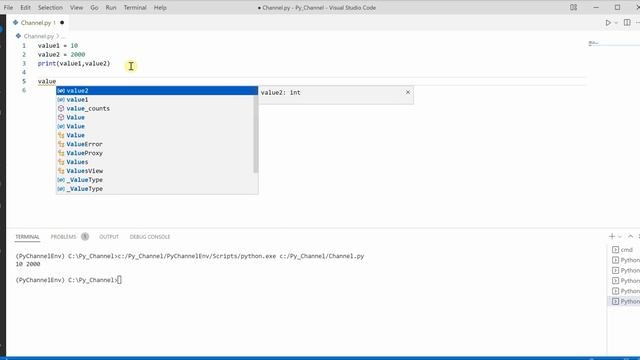Click the suggestion list scrollbar
This screenshot has width=640, height=360.
(x=256, y=134)
